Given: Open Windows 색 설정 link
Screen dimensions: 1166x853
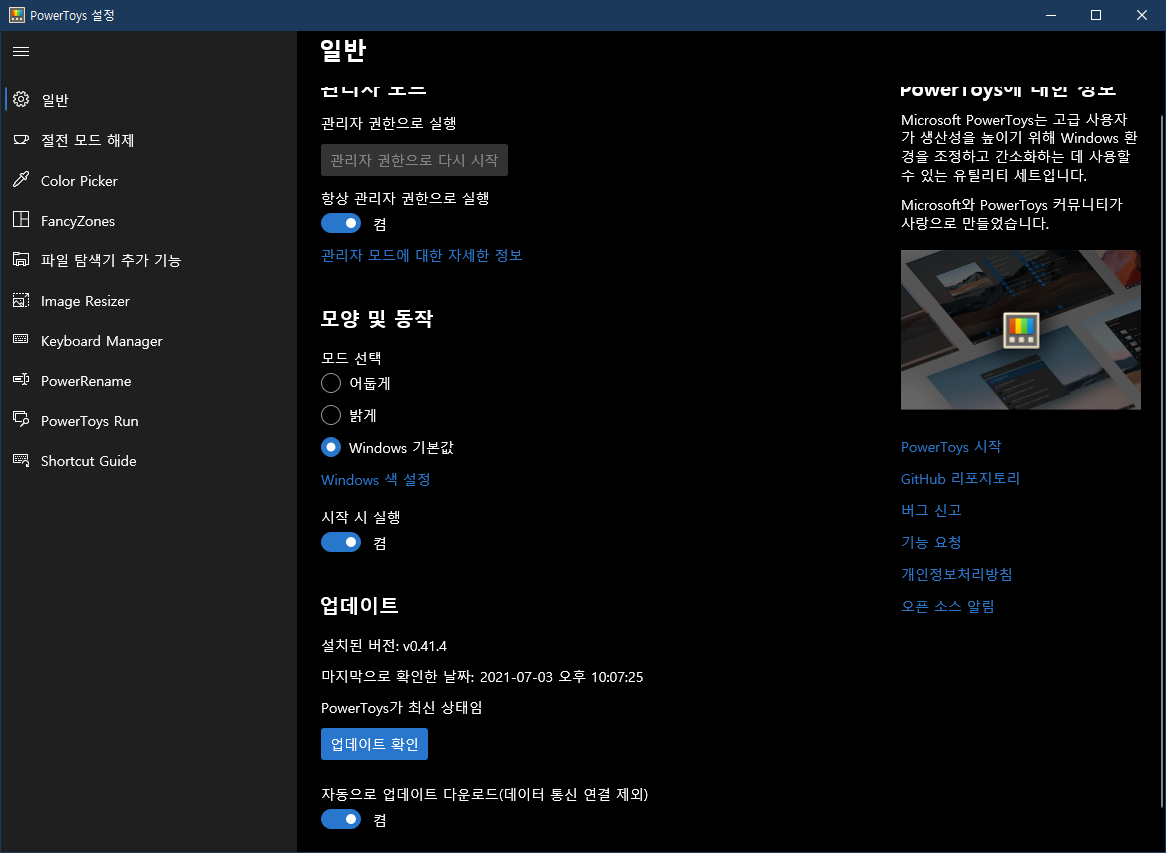Looking at the screenshot, I should coord(376,480).
